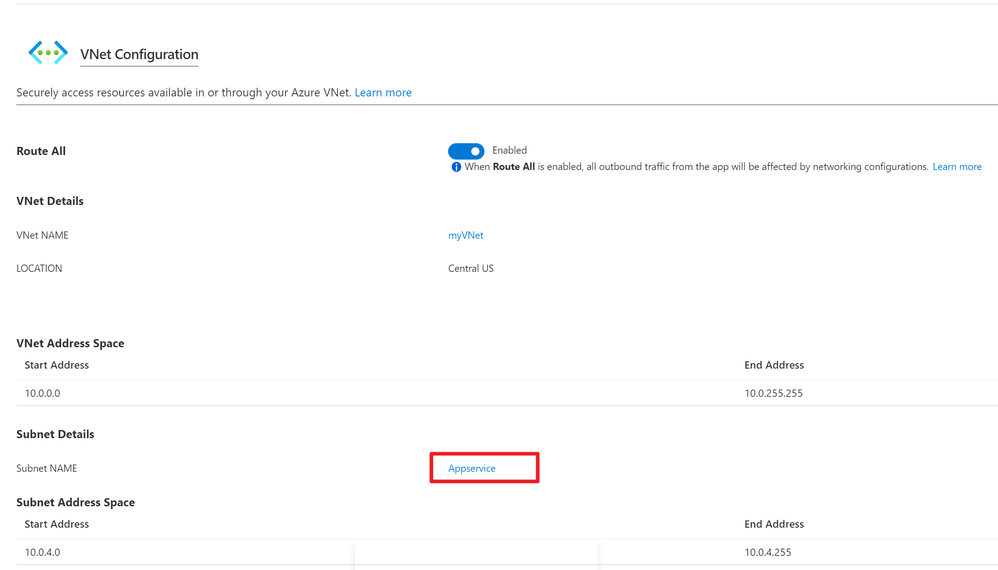Click the Route All explanation sentence

click(696, 167)
